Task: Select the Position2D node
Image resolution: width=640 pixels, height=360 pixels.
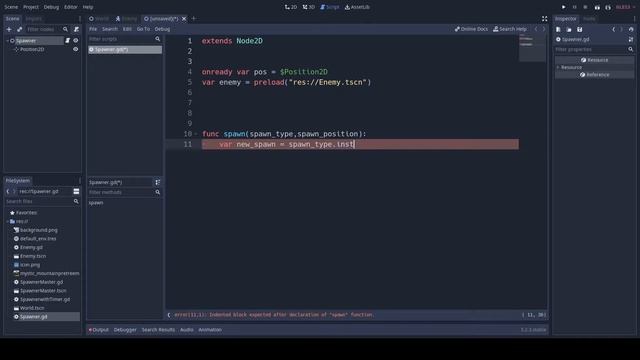Action: (x=32, y=49)
